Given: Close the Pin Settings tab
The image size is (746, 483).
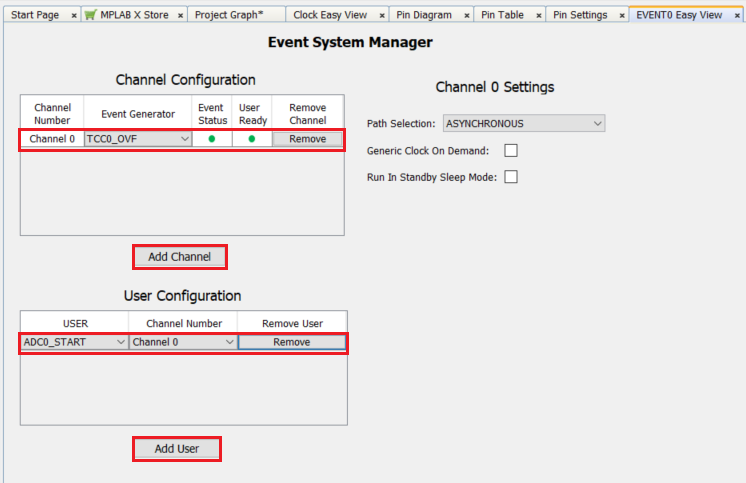Looking at the screenshot, I should tap(620, 16).
